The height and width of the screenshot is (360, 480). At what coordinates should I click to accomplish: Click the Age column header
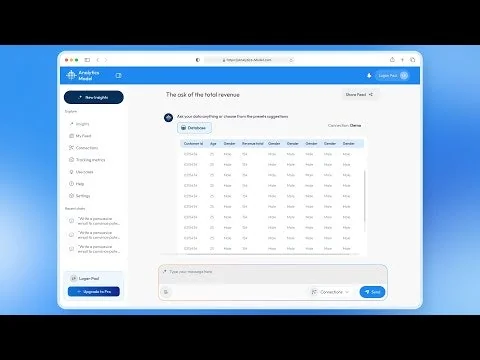[x=213, y=144]
